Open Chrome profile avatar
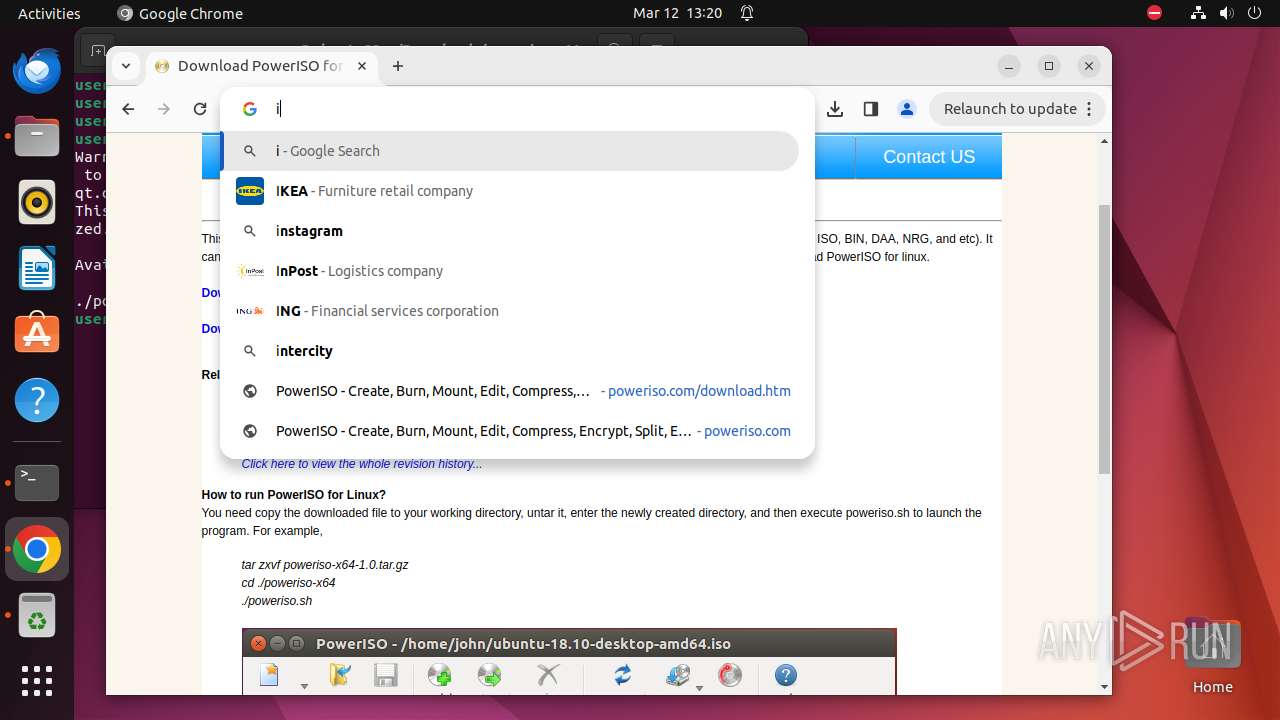The image size is (1280, 720). pyautogui.click(x=907, y=109)
